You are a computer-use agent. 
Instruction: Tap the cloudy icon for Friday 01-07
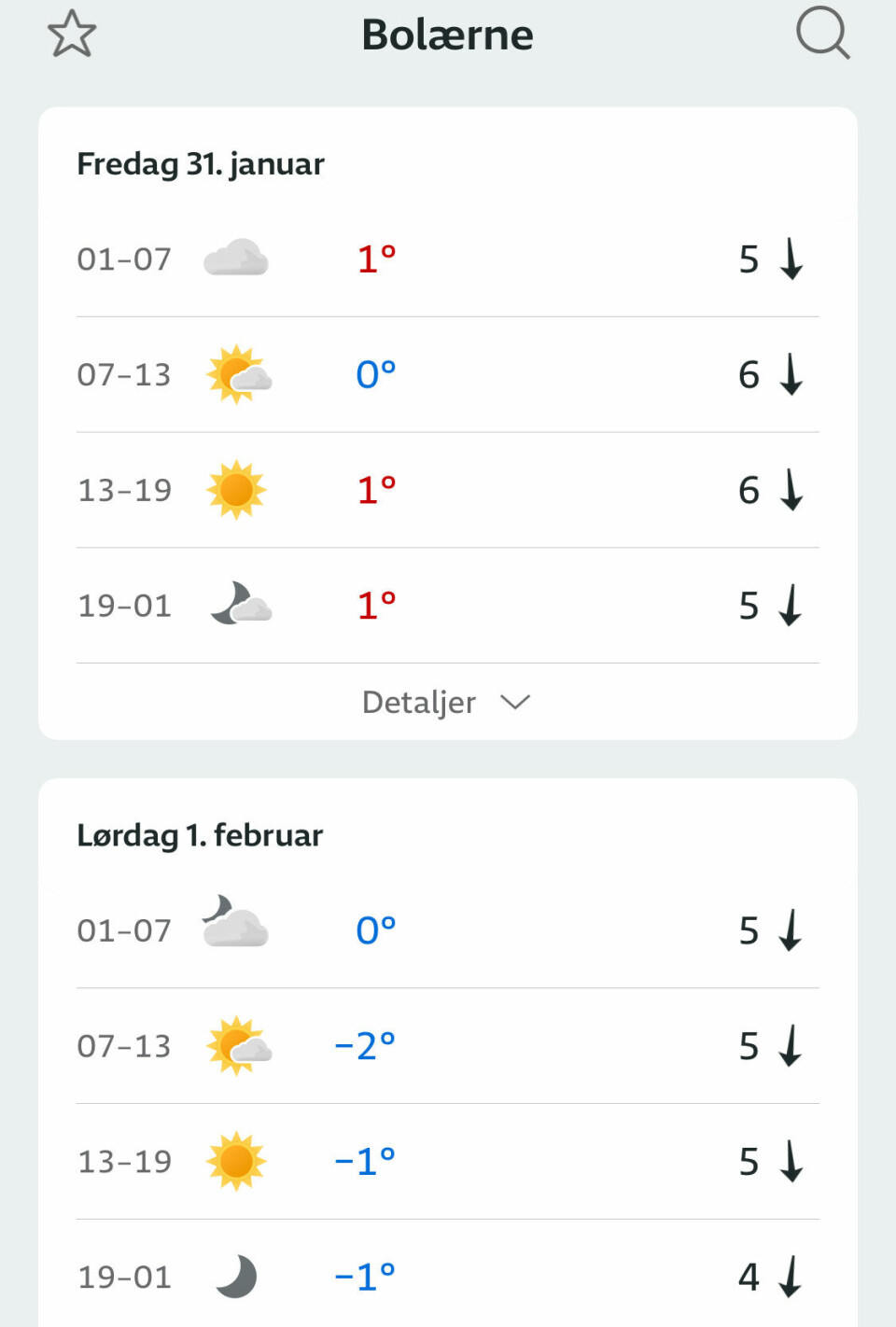pyautogui.click(x=236, y=258)
